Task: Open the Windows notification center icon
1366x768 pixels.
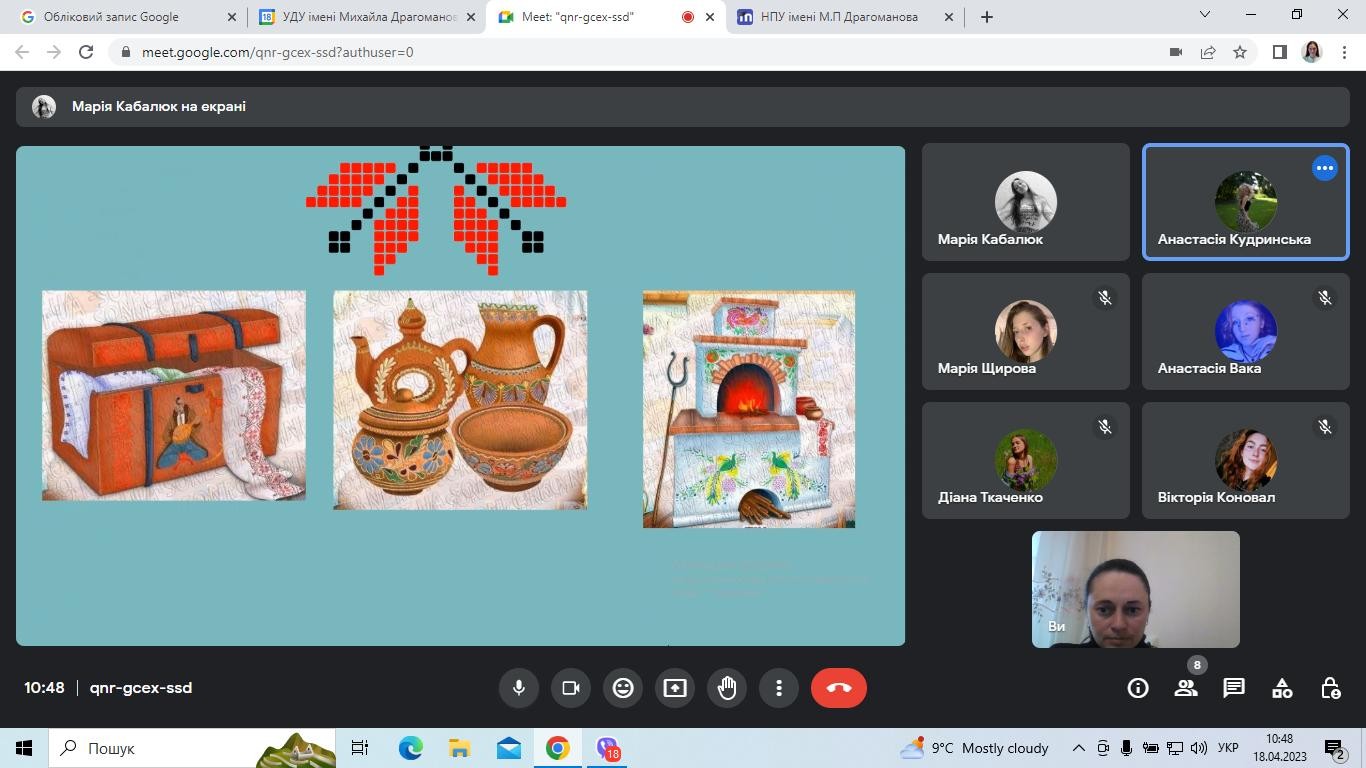Action: [1336, 748]
